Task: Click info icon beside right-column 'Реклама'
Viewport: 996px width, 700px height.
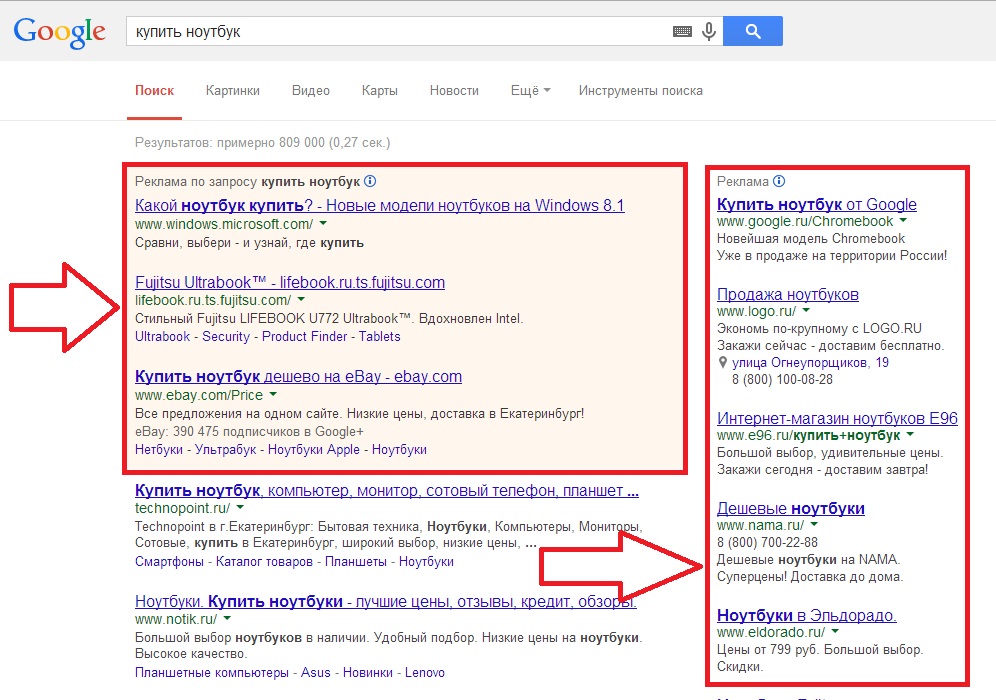Action: [x=779, y=181]
